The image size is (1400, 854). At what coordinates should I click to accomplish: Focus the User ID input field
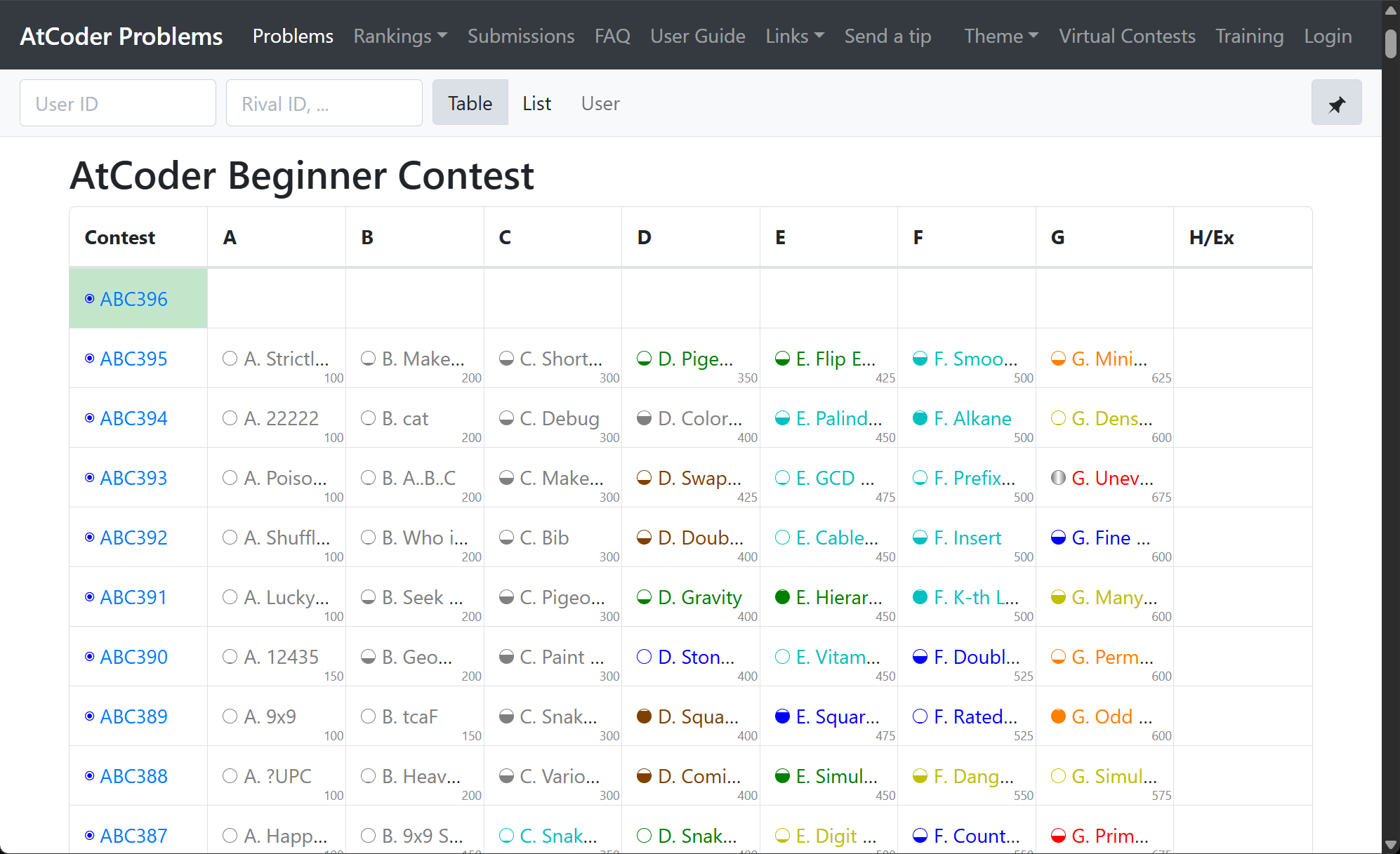[x=118, y=103]
